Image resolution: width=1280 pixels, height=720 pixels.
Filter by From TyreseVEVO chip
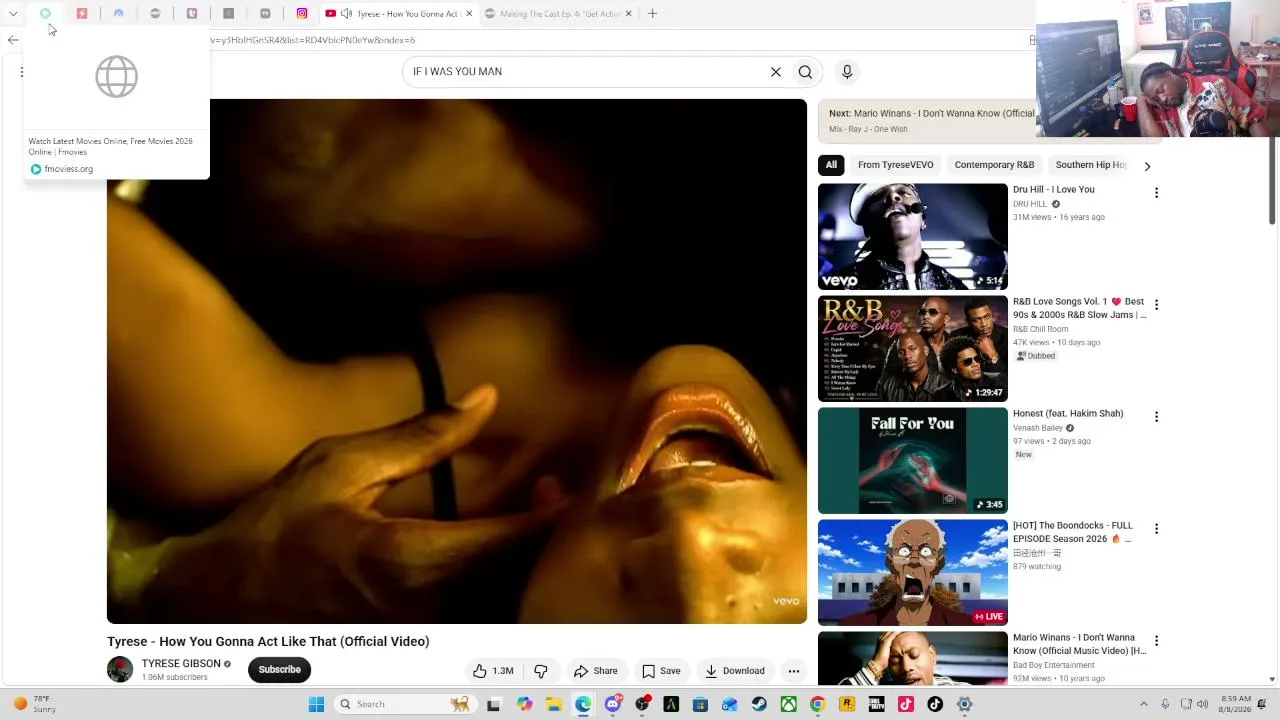tap(896, 165)
